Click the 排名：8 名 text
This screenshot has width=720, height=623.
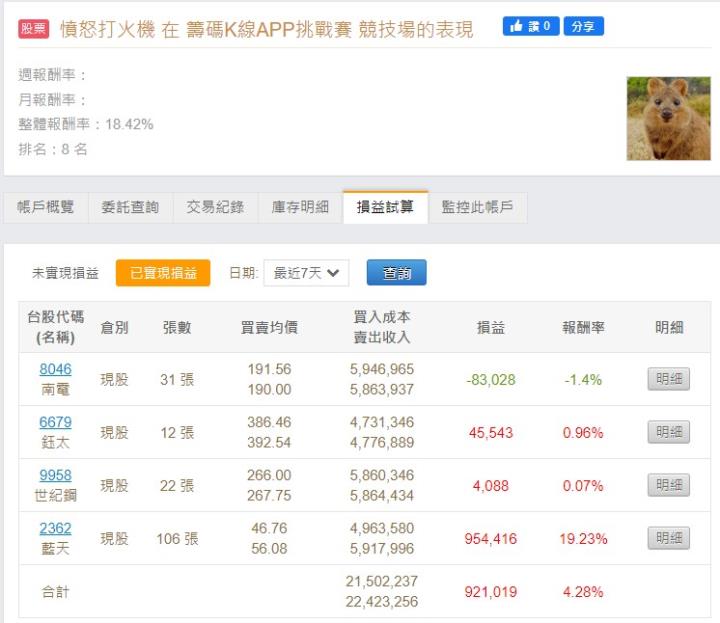coord(53,149)
